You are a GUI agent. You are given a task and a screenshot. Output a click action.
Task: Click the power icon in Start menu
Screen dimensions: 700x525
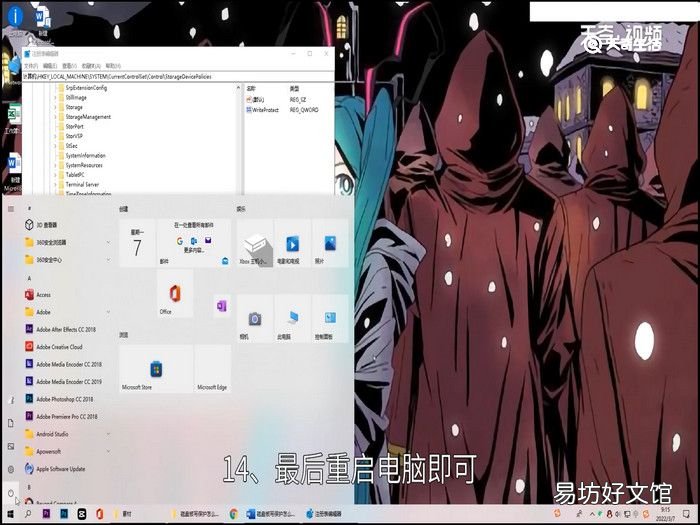(11, 493)
